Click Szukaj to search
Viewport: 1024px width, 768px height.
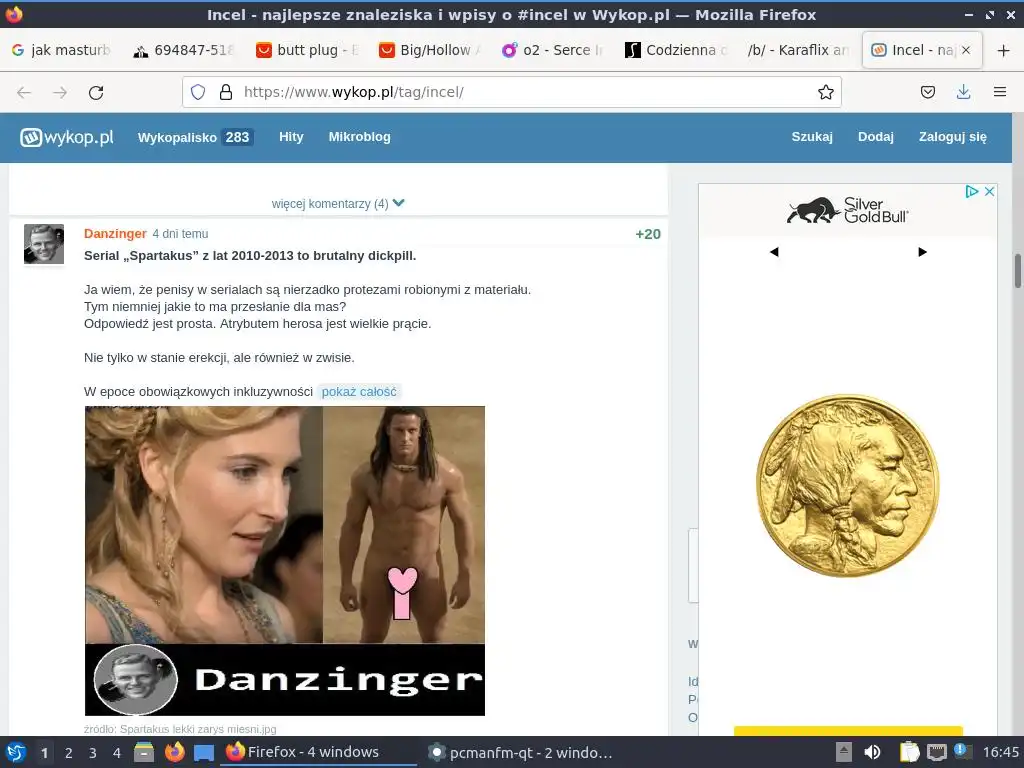(812, 137)
